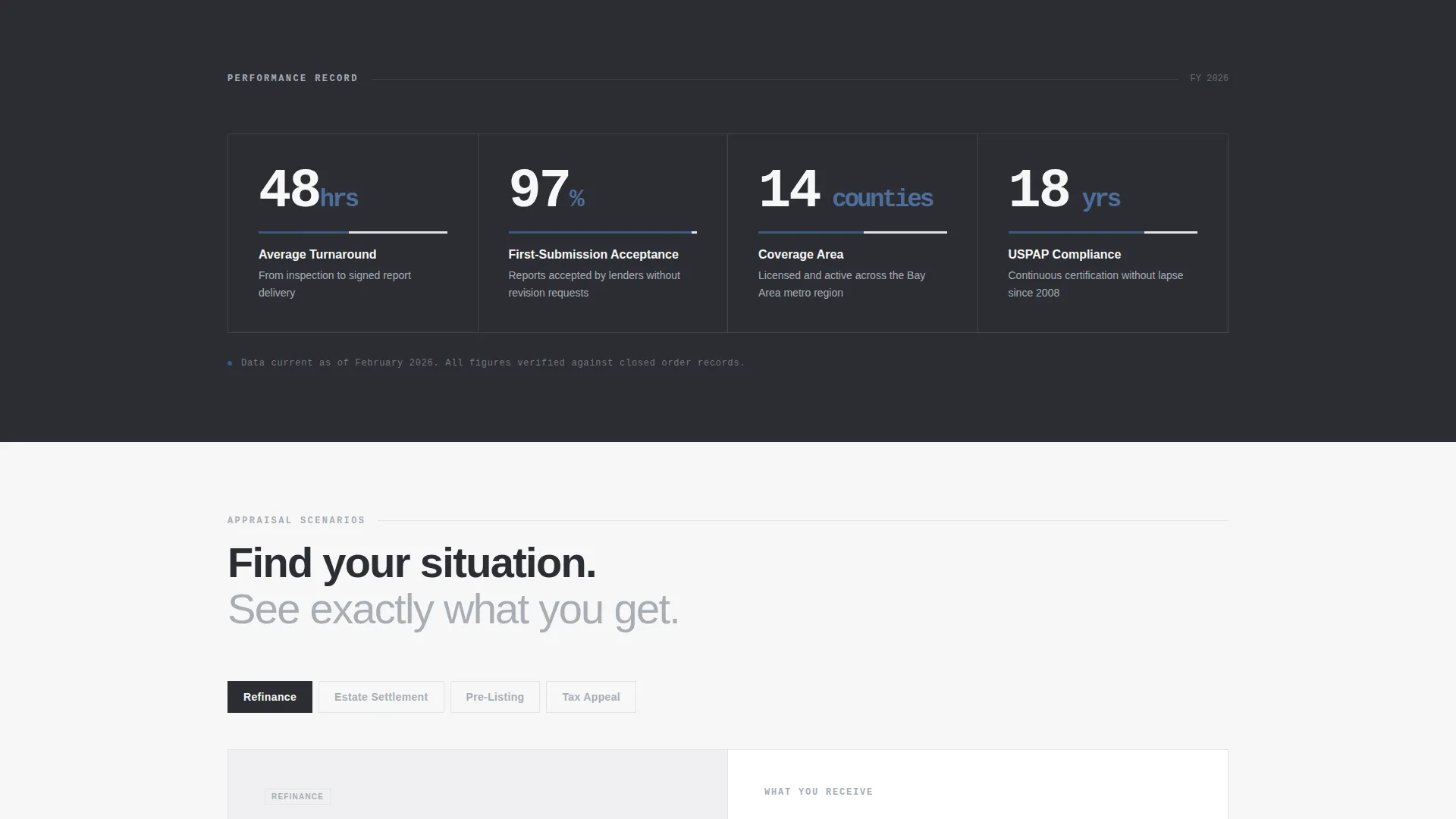Select the First-Submission Acceptance heading
The width and height of the screenshot is (1456, 819).
[x=593, y=255]
